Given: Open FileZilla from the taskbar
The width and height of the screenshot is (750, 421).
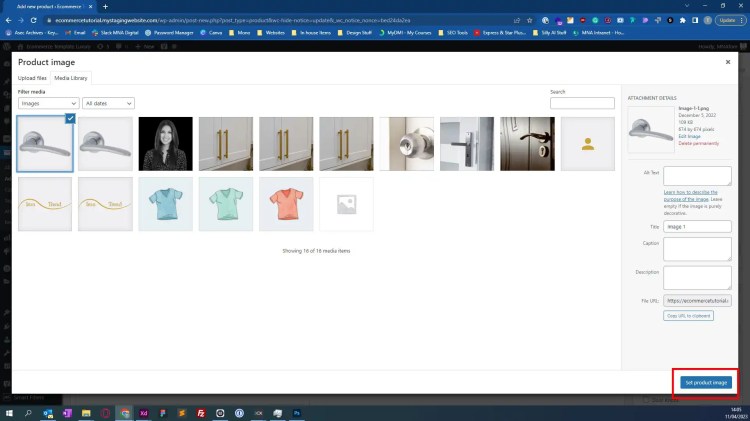Looking at the screenshot, I should (201, 413).
